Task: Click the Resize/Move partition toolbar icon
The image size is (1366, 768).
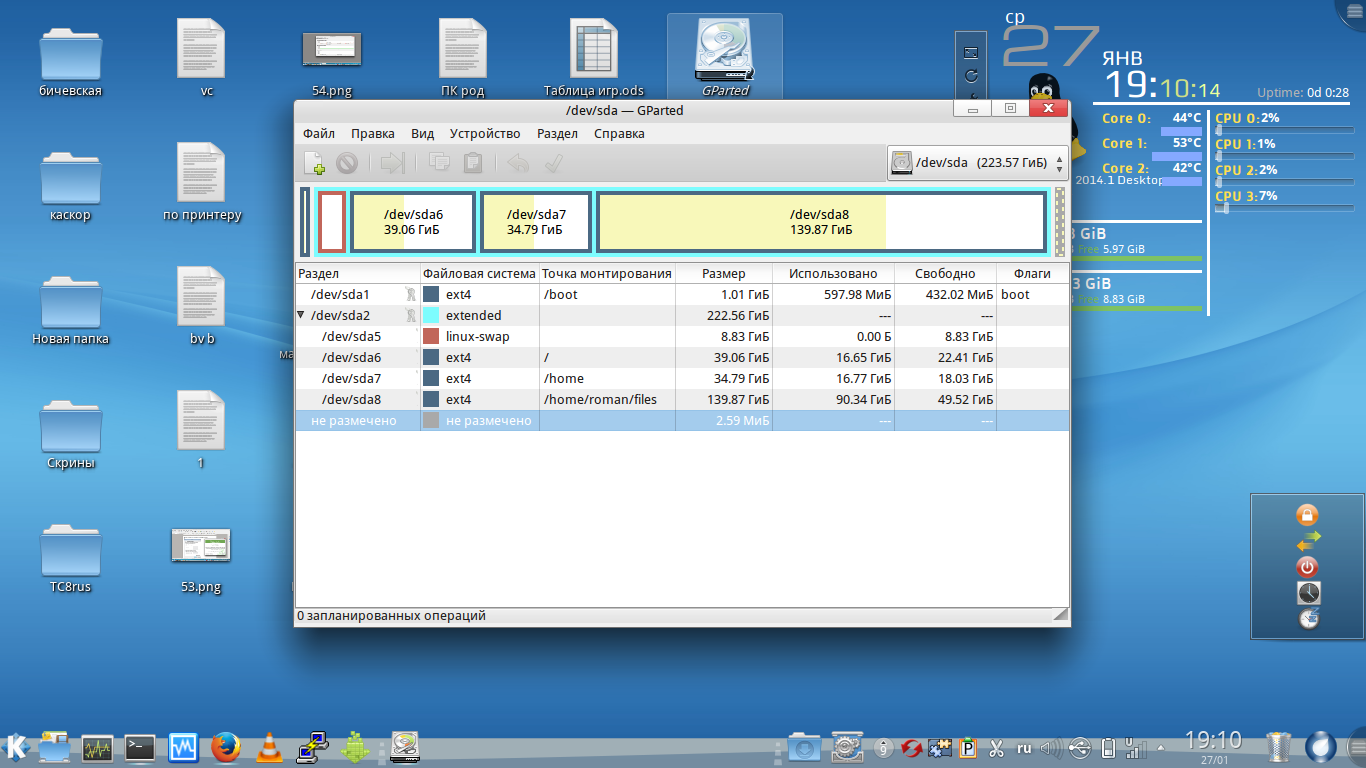Action: [x=391, y=163]
